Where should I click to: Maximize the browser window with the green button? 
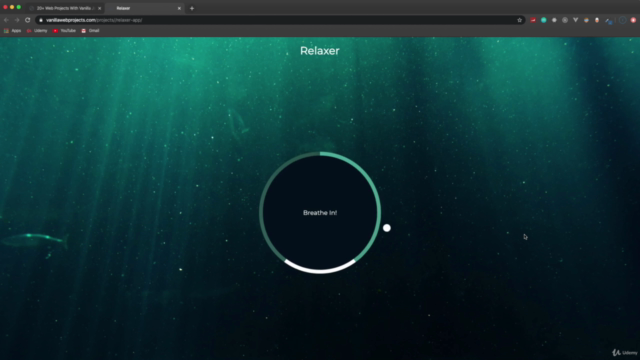pyautogui.click(x=19, y=7)
